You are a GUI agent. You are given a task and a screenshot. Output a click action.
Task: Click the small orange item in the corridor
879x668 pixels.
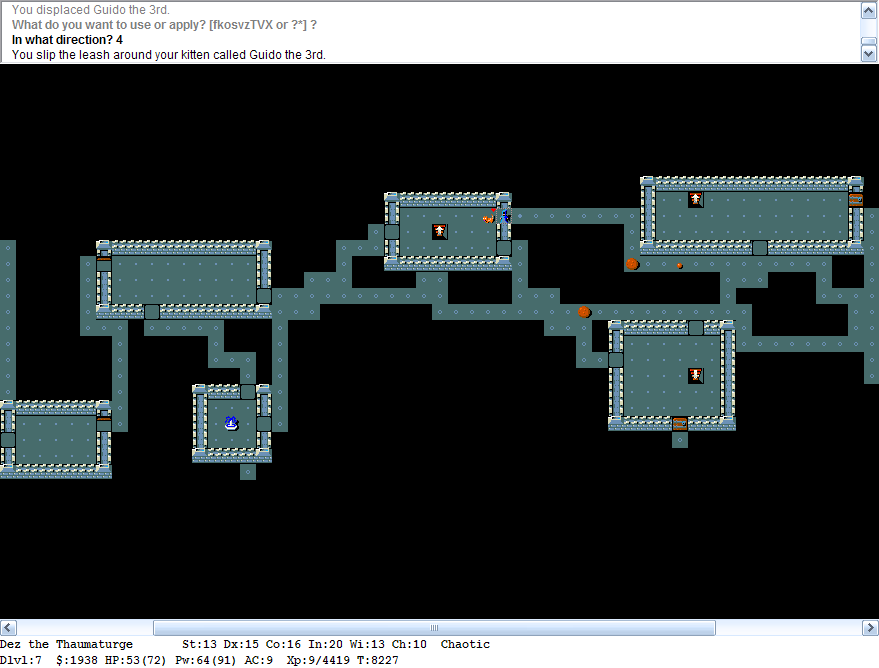coord(679,265)
